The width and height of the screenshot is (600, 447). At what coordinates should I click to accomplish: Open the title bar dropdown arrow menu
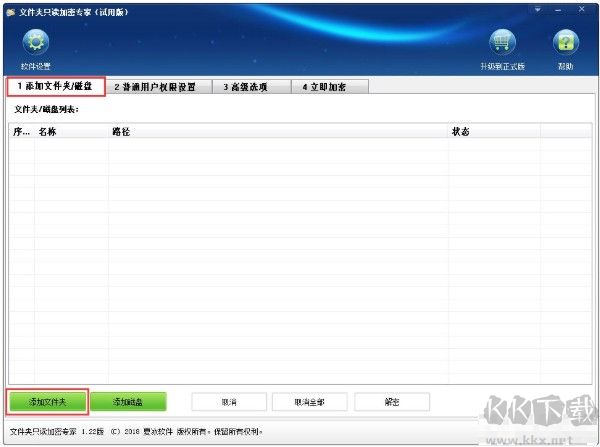538,10
